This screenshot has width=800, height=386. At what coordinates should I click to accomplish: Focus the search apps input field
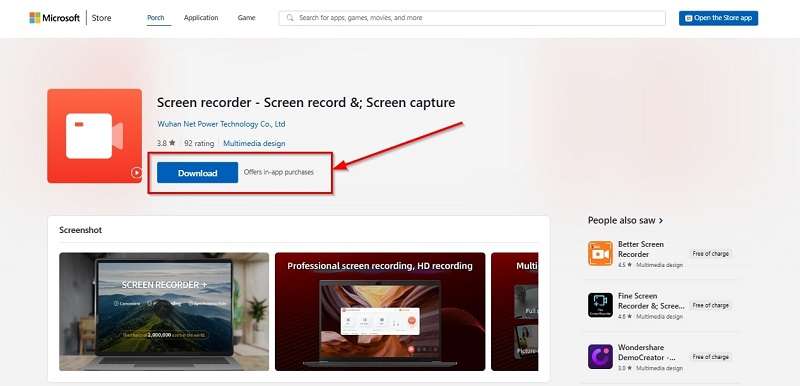(x=472, y=18)
